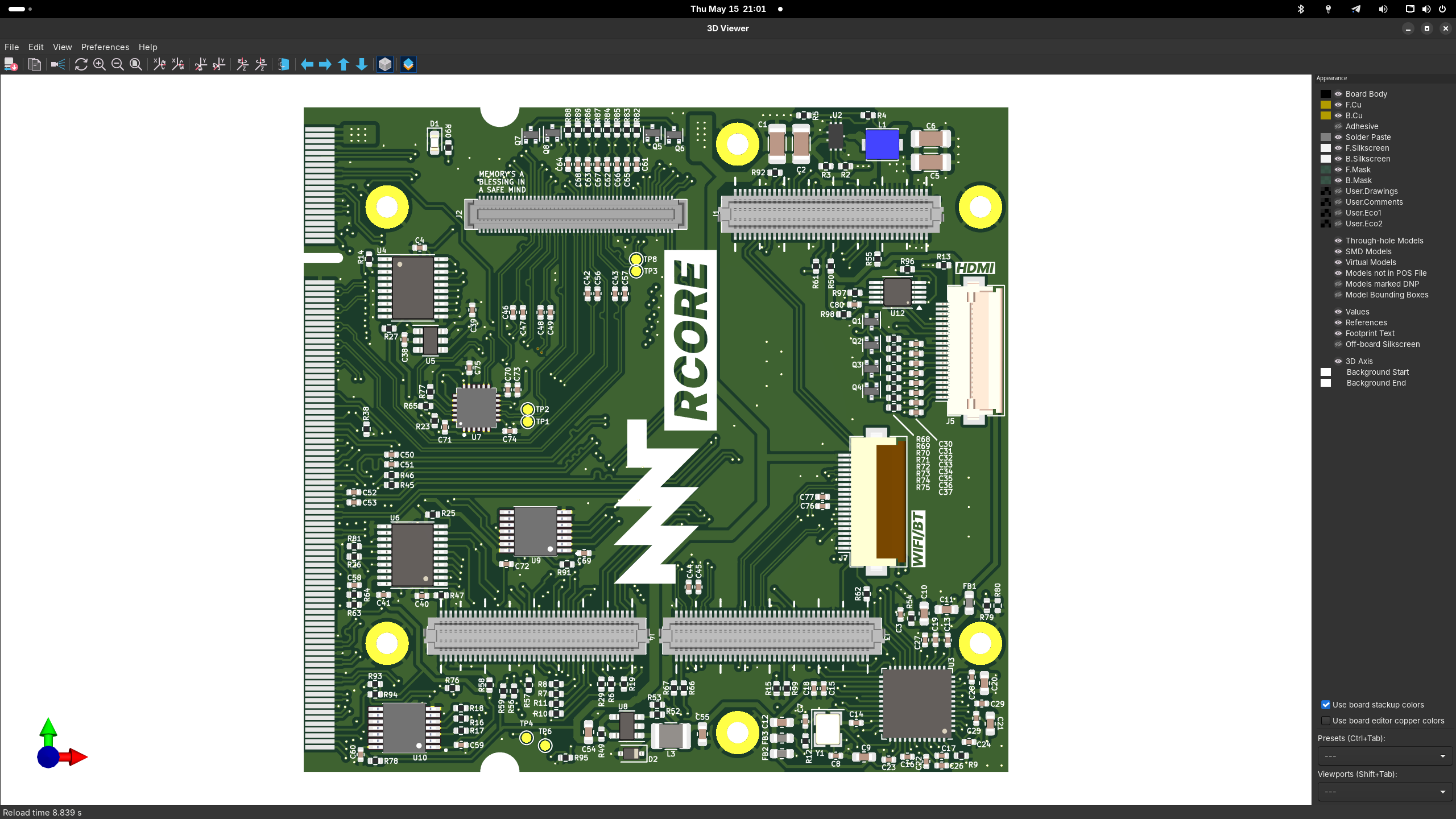Toggle F.Silkscreen visibility eye

click(1338, 148)
